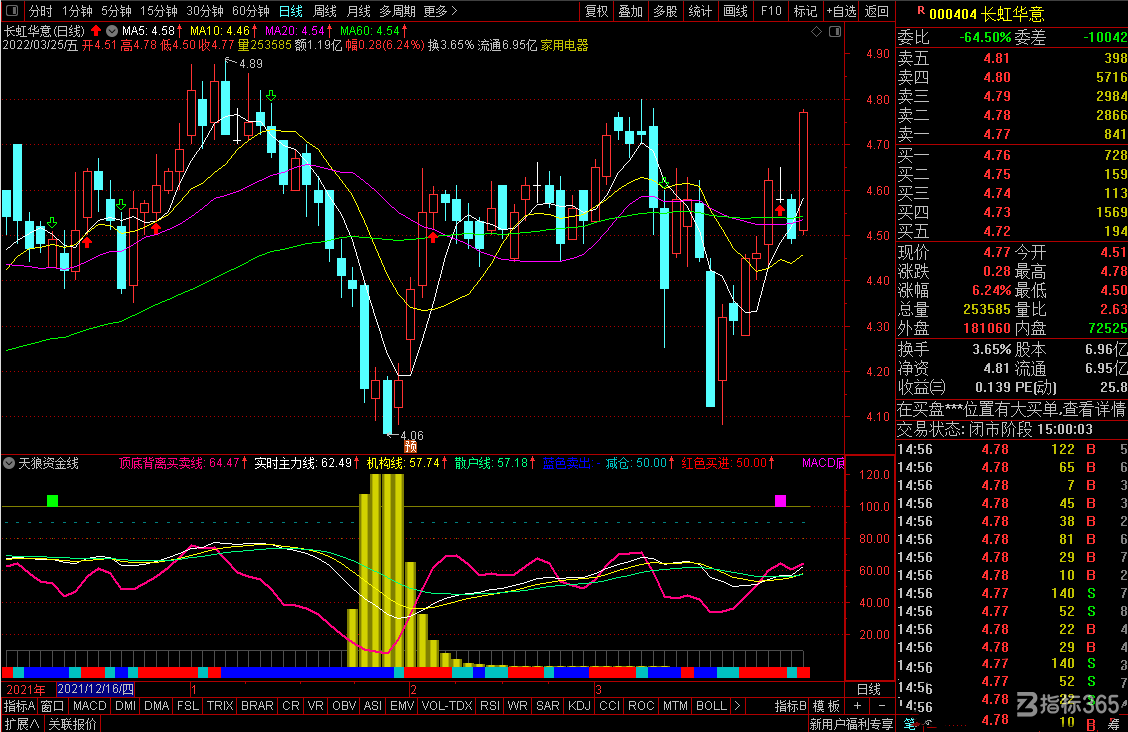
Task: Open the 日线 period selector at bottom right
Action: tap(869, 689)
